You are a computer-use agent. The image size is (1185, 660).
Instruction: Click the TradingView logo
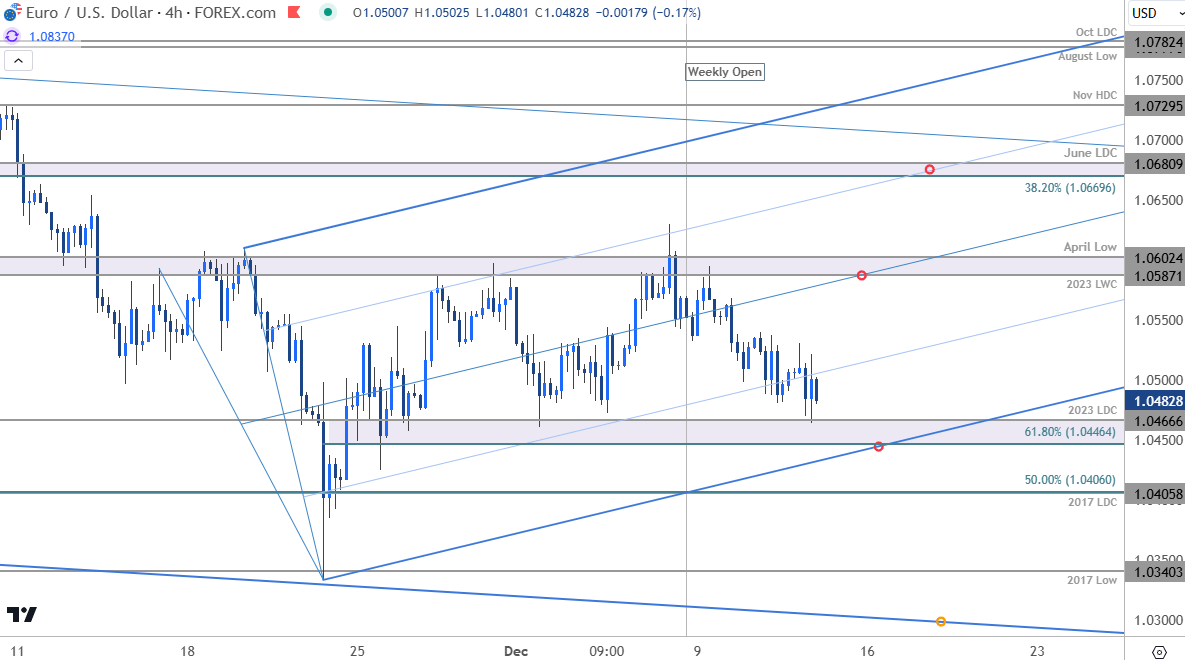pyautogui.click(x=22, y=614)
